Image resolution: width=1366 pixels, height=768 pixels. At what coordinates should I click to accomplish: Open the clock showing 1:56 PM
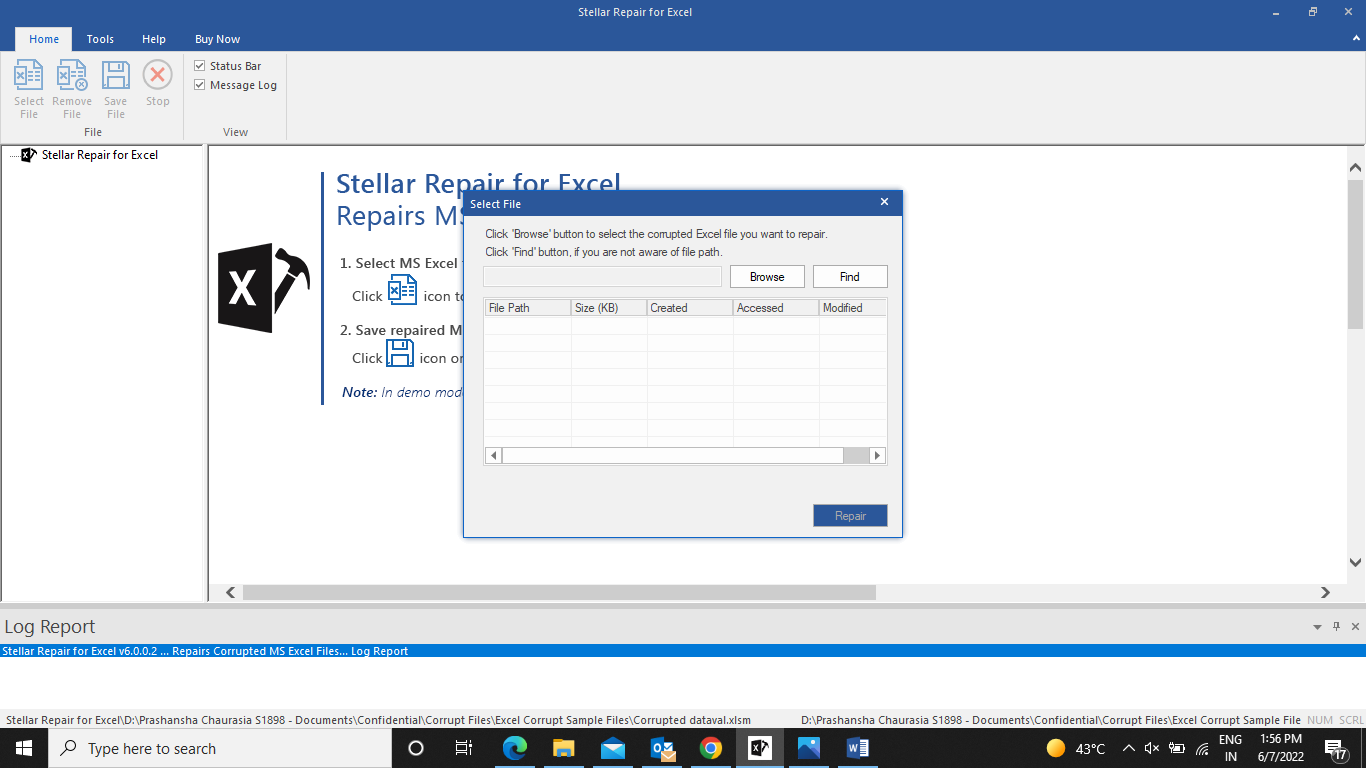coord(1281,748)
